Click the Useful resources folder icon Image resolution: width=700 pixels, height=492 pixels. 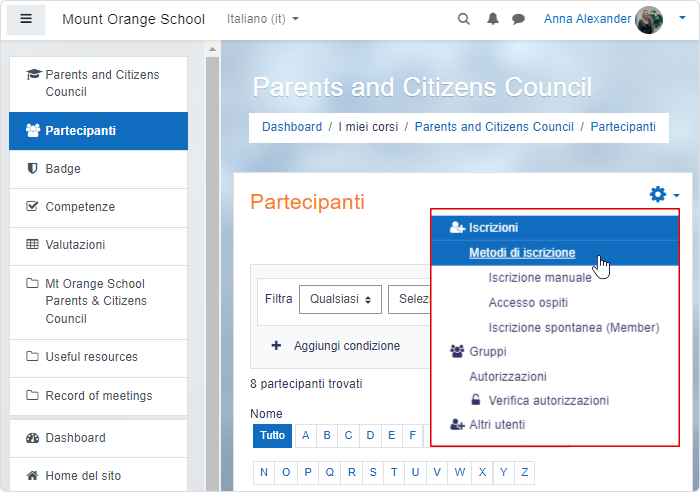pyautogui.click(x=32, y=356)
